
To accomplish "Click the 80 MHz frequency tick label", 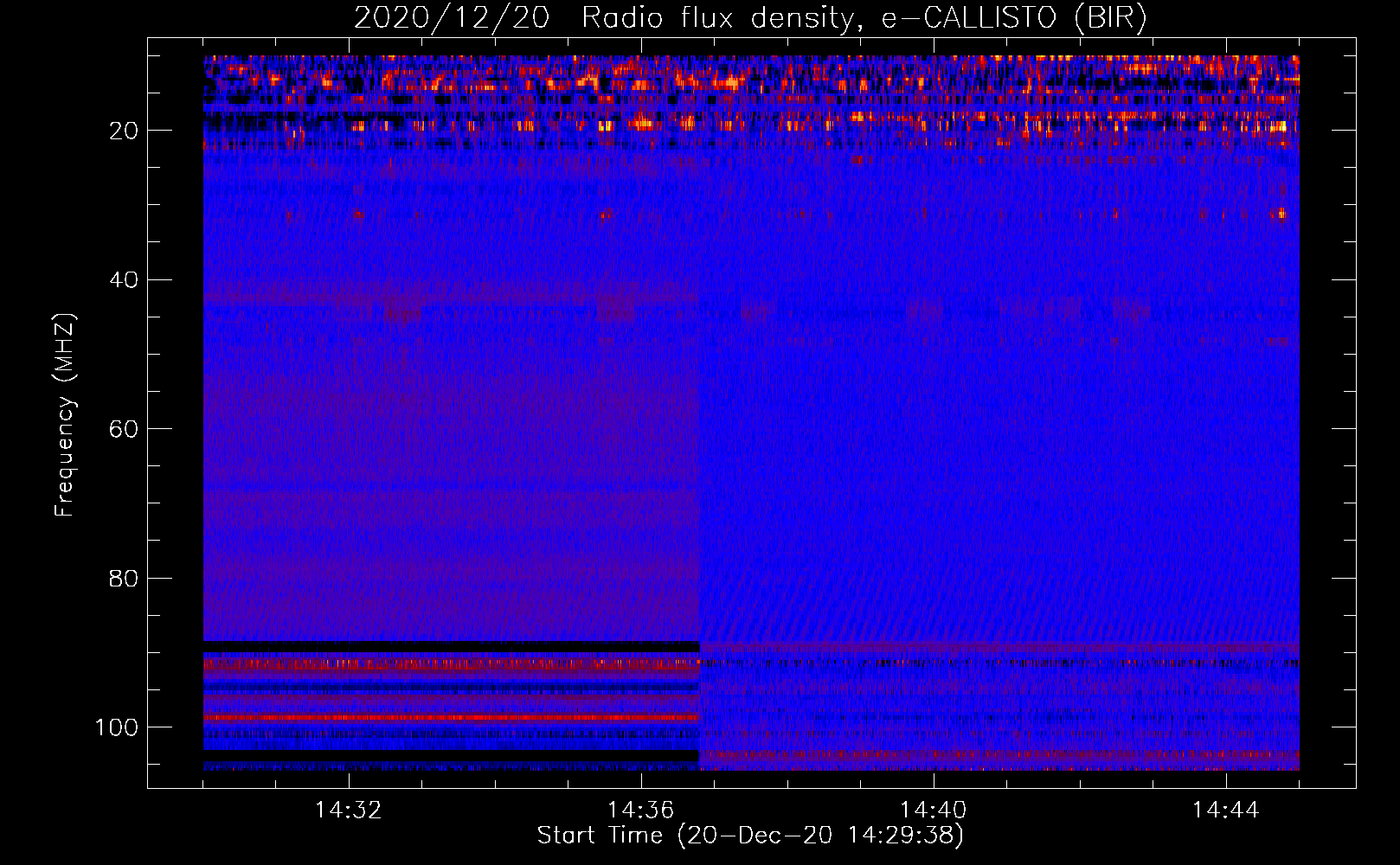I will pyautogui.click(x=124, y=579).
